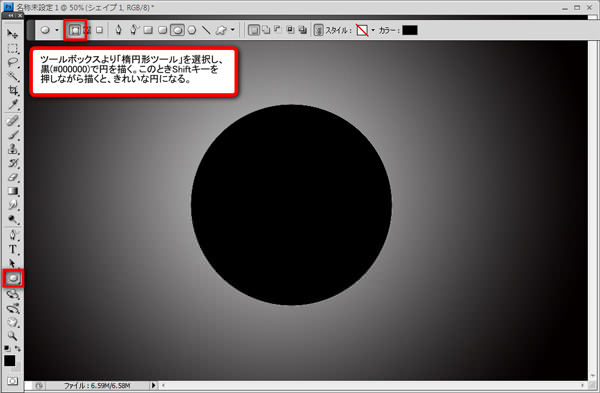600x393 pixels.
Task: Minimize the document window
Action: tap(565, 7)
